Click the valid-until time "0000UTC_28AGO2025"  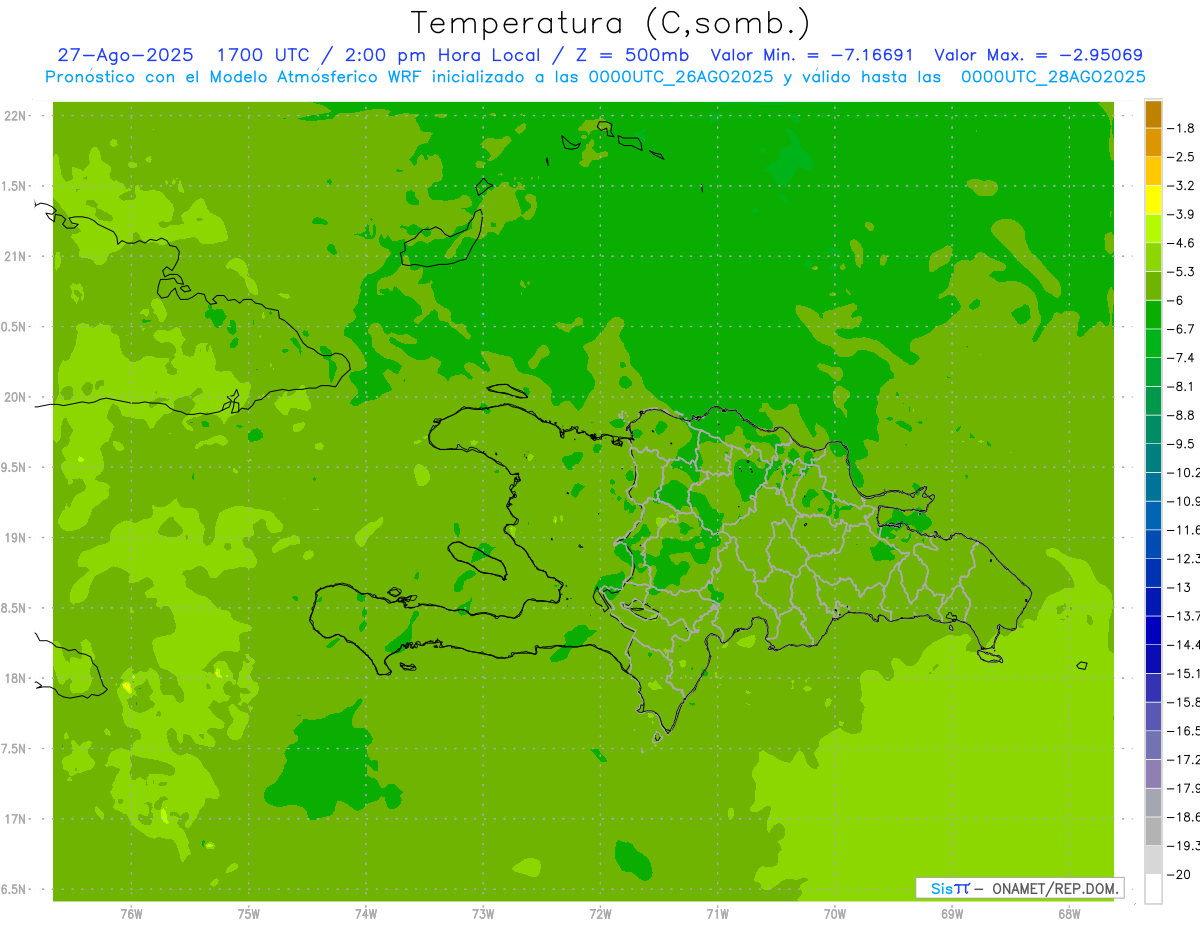1053,77
